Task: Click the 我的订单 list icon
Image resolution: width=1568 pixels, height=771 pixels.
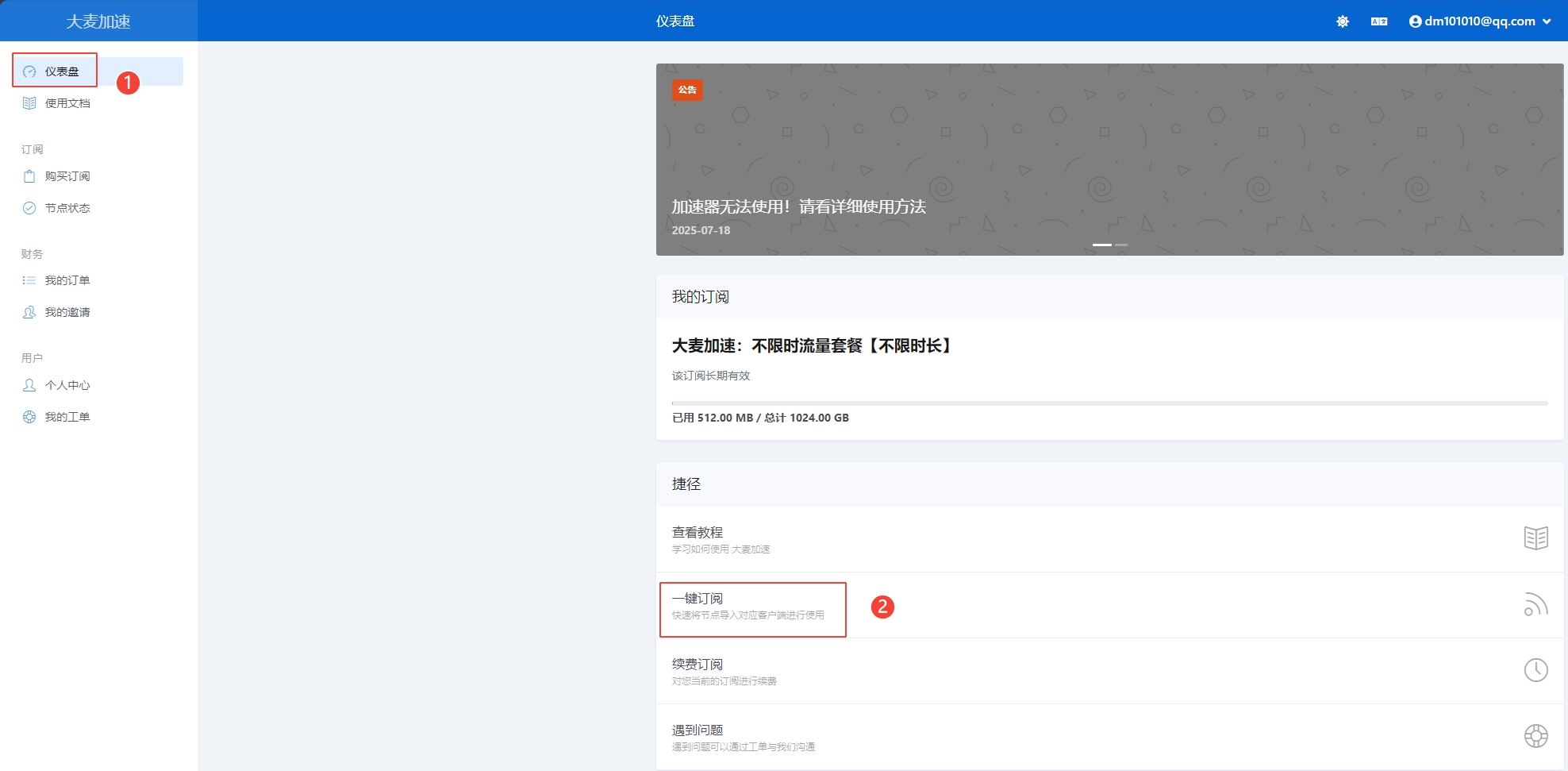Action: pos(29,280)
